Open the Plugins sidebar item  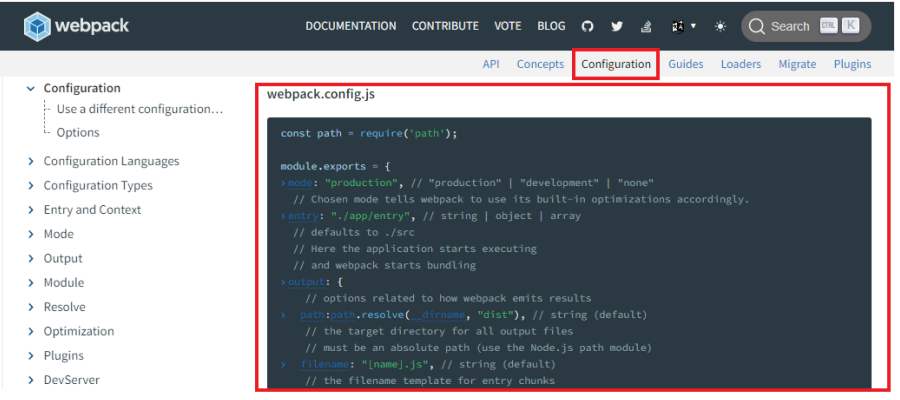click(64, 356)
